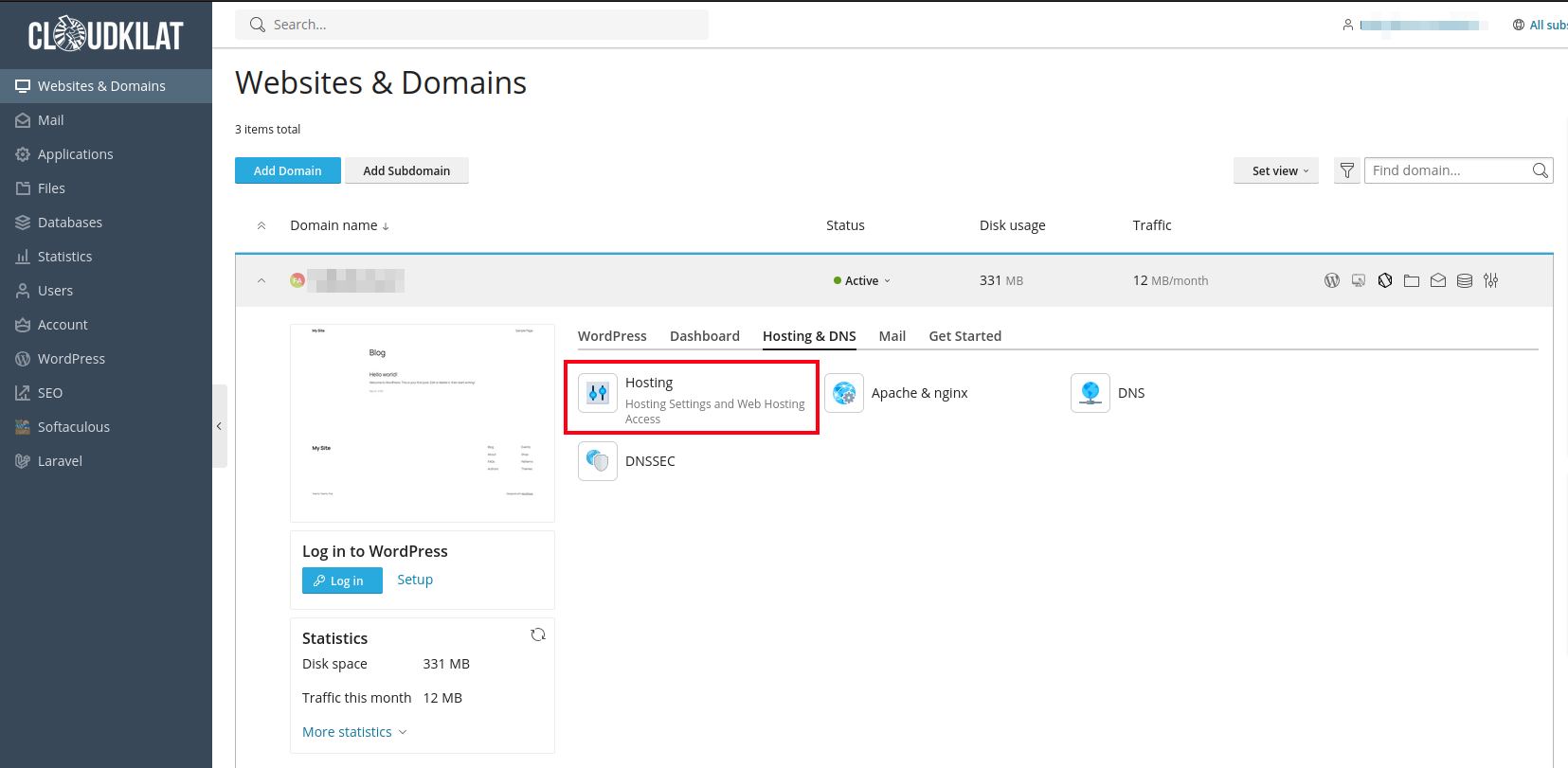Click the Traffic column header

point(1152,225)
